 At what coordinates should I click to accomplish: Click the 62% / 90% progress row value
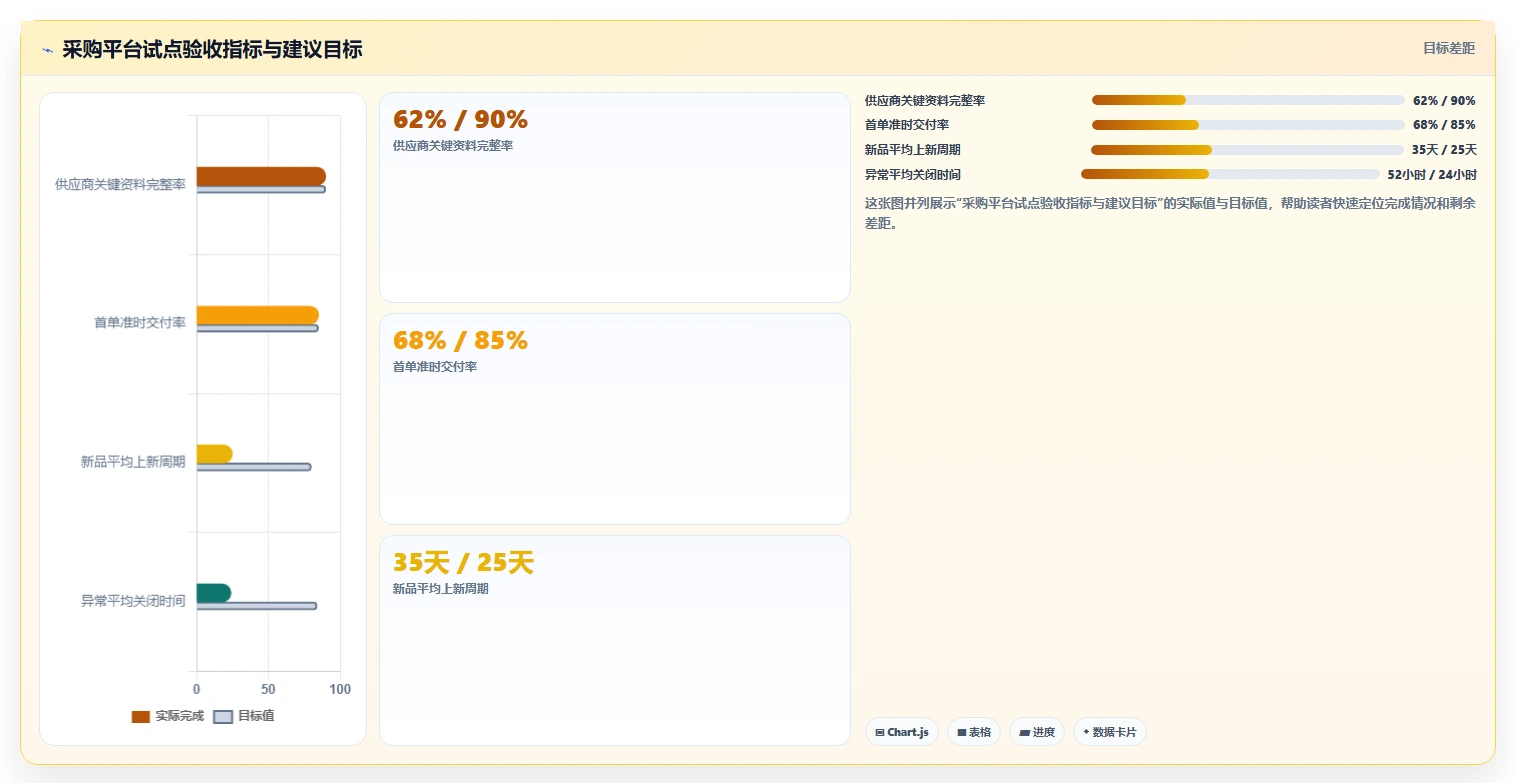point(1444,100)
